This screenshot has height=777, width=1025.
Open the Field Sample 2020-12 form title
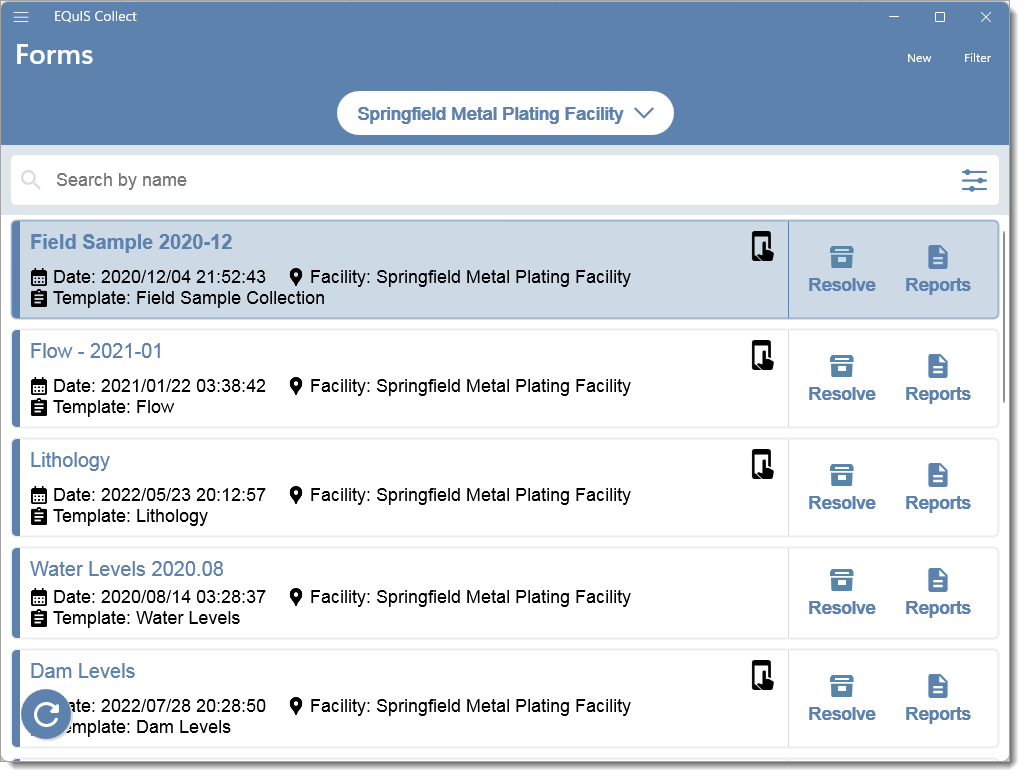click(131, 242)
